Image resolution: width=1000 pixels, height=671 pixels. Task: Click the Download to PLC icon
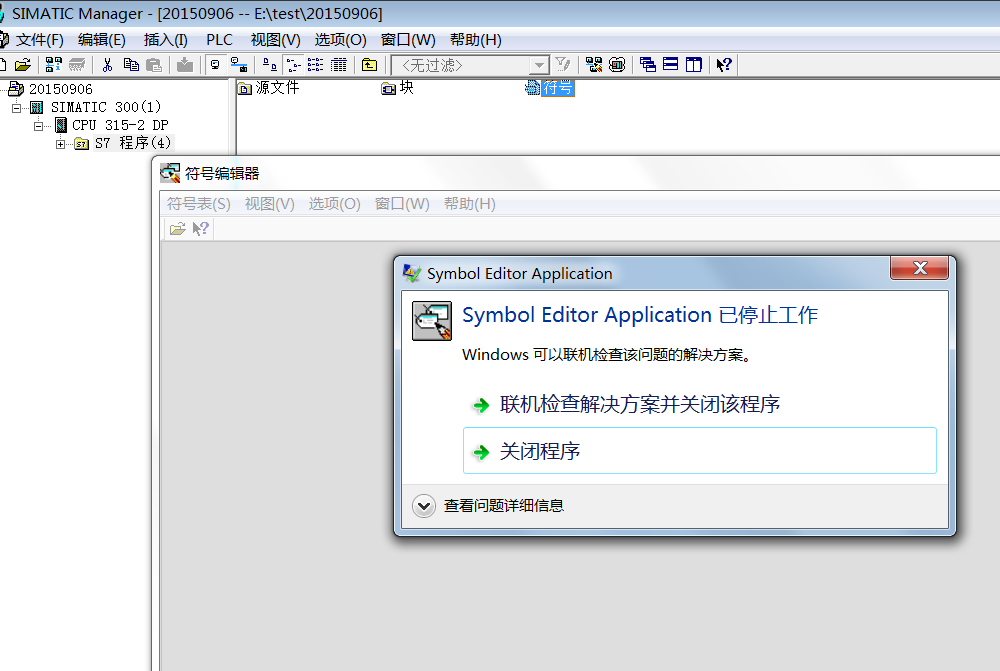coord(185,64)
